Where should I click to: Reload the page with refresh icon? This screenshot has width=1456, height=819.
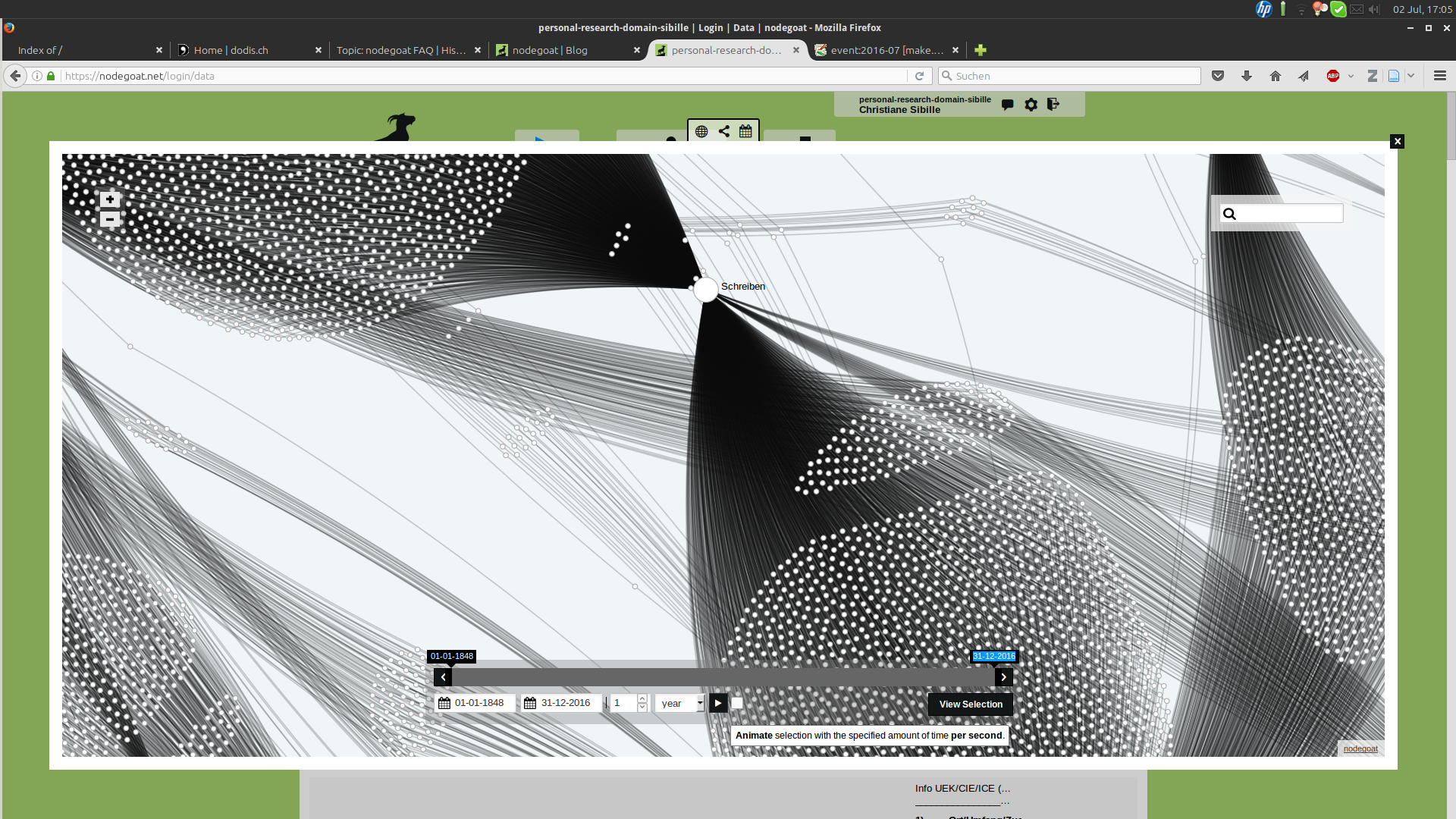click(x=919, y=76)
